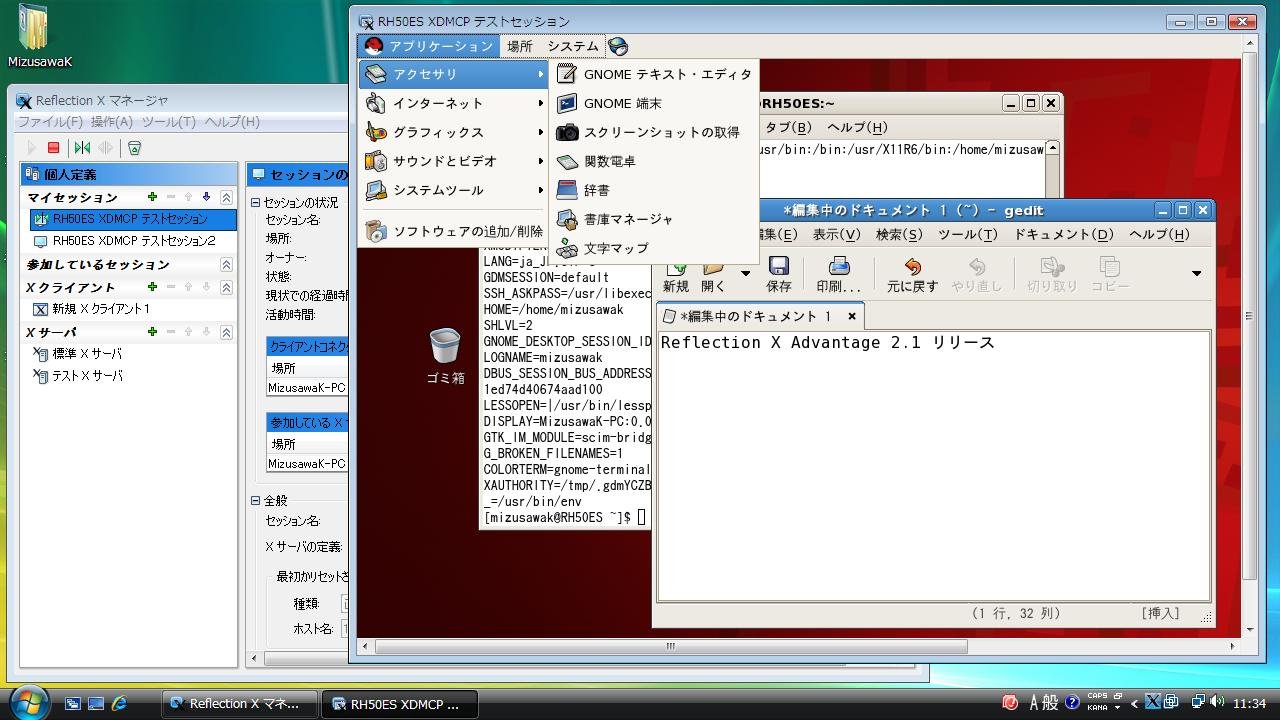Click the gedit 保存 (Save) toolbar button

pos(779,275)
